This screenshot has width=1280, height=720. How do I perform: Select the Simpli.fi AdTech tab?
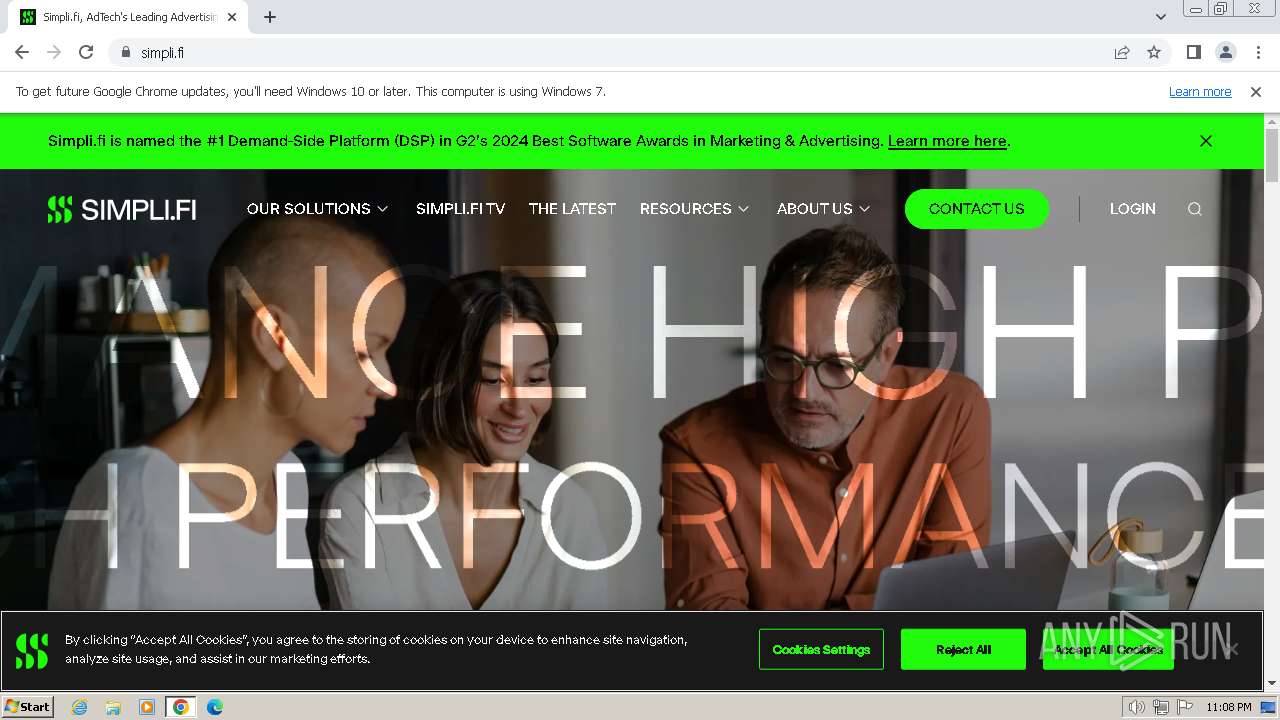tap(129, 17)
